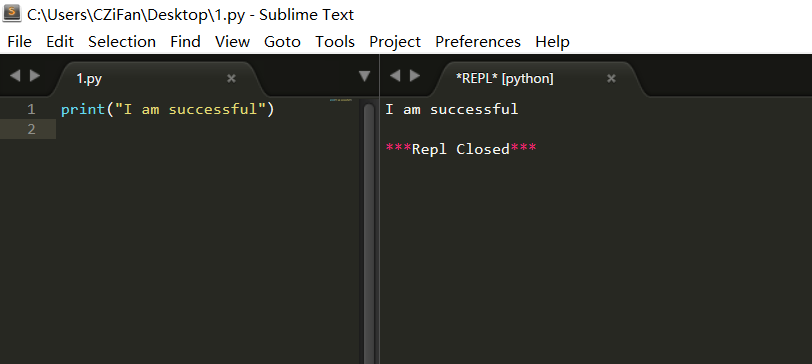Open the Help menu
812x364 pixels.
point(553,41)
